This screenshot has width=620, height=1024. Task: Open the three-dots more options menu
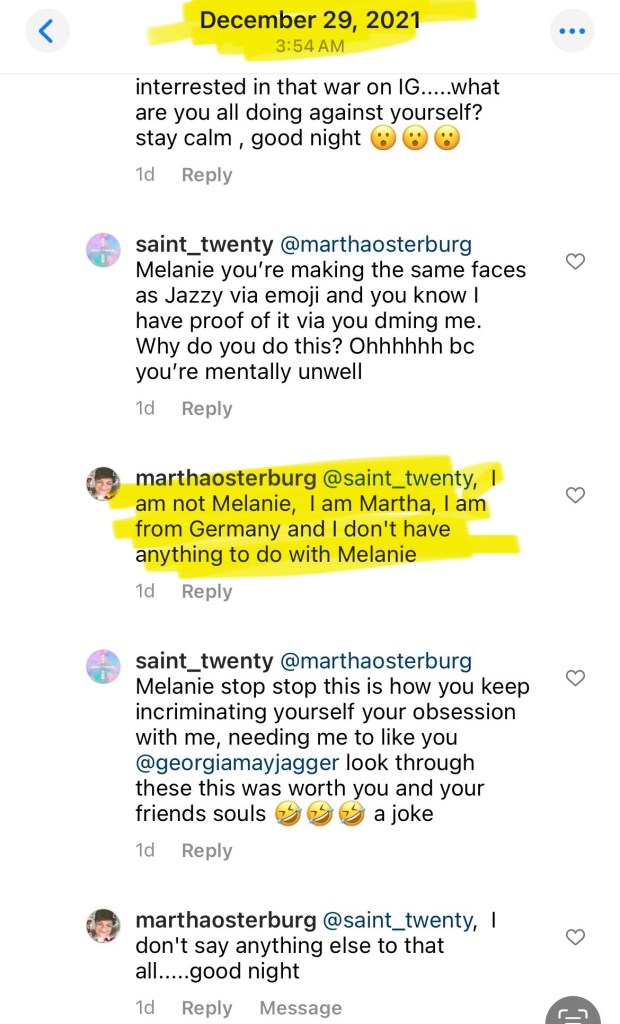pos(572,32)
